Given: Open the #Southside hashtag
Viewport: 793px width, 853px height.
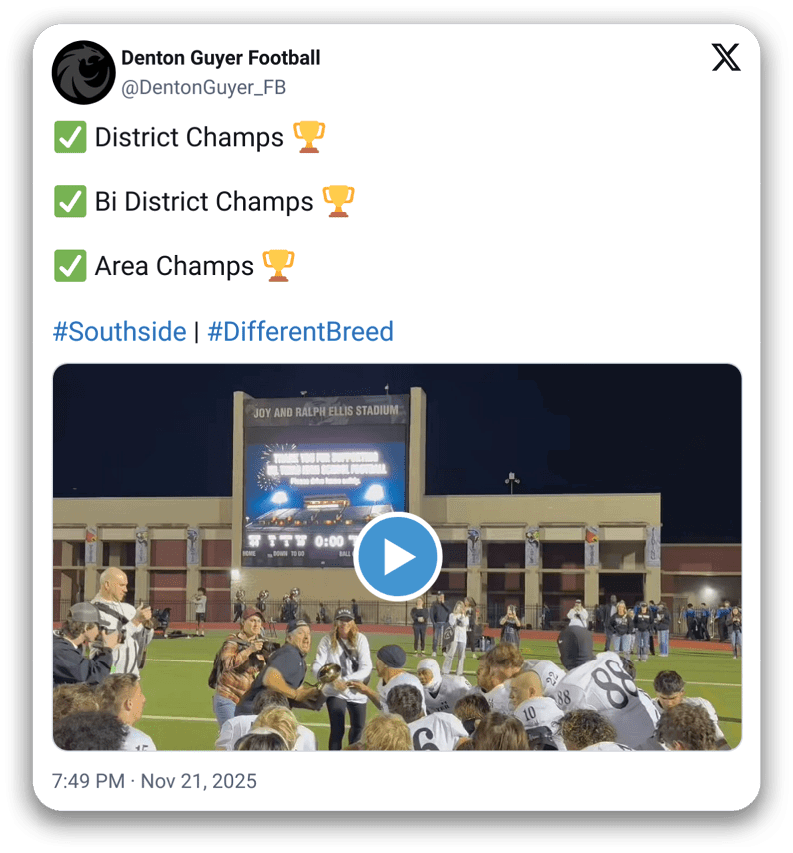Looking at the screenshot, I should (x=119, y=331).
